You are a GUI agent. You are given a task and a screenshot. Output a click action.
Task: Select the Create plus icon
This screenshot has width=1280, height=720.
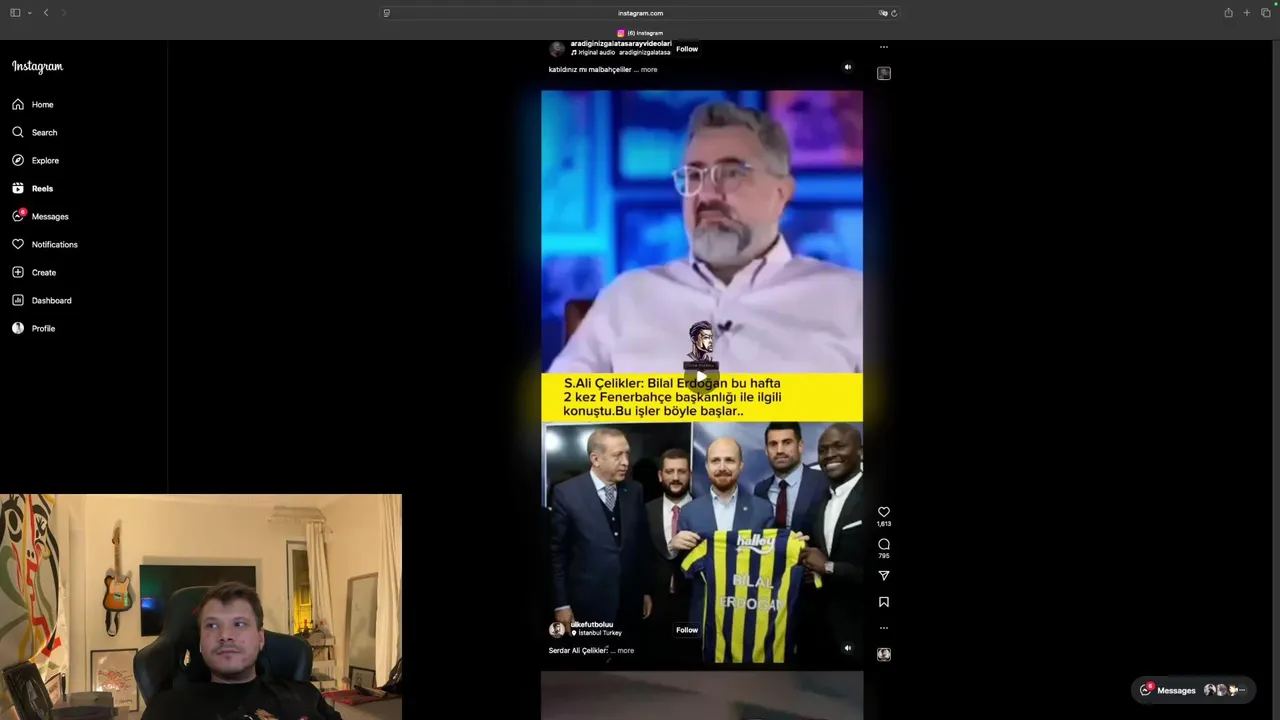tap(18, 272)
